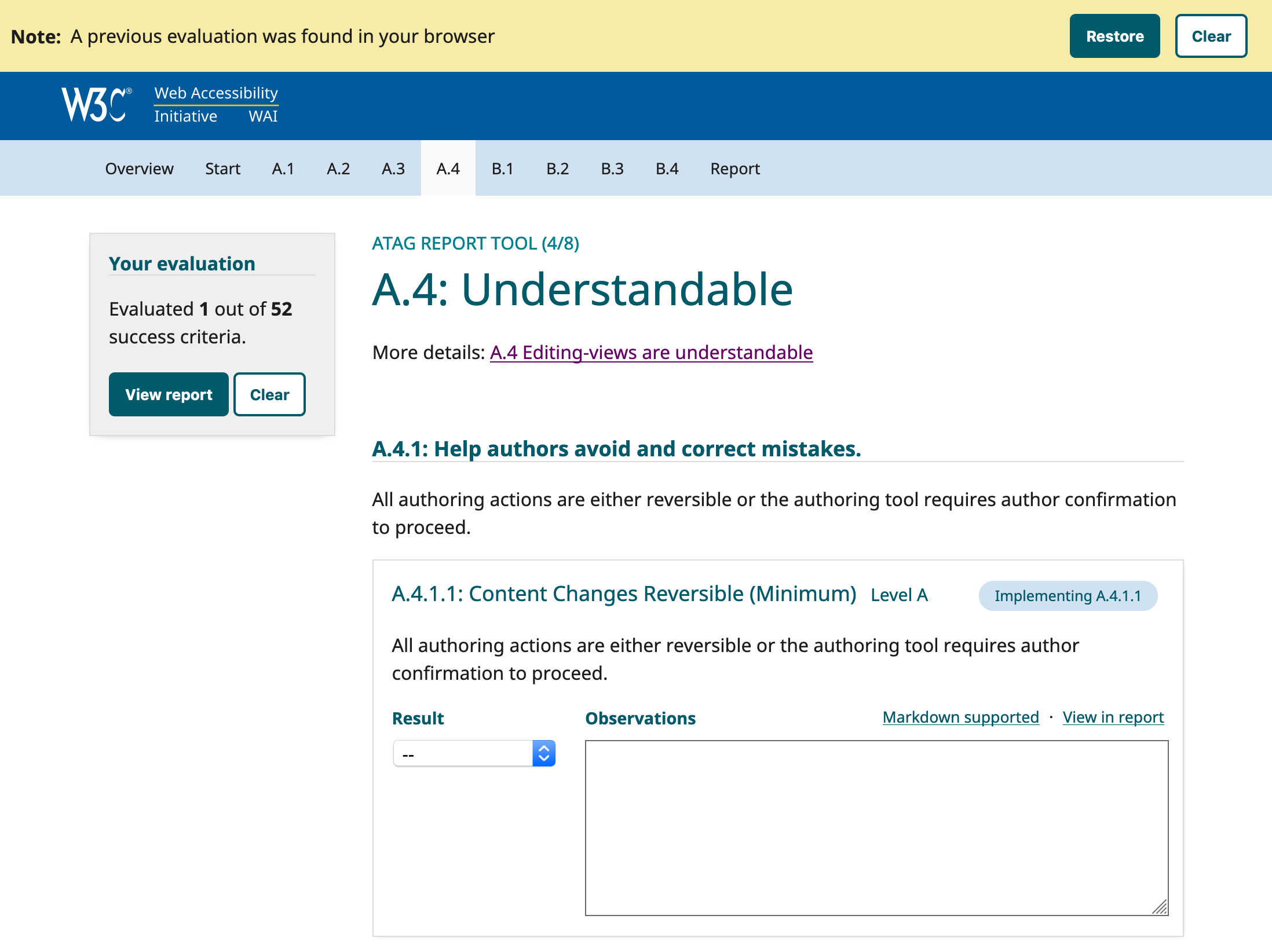The height and width of the screenshot is (952, 1272).
Task: Click the Restore button in the note banner
Action: 1114,36
